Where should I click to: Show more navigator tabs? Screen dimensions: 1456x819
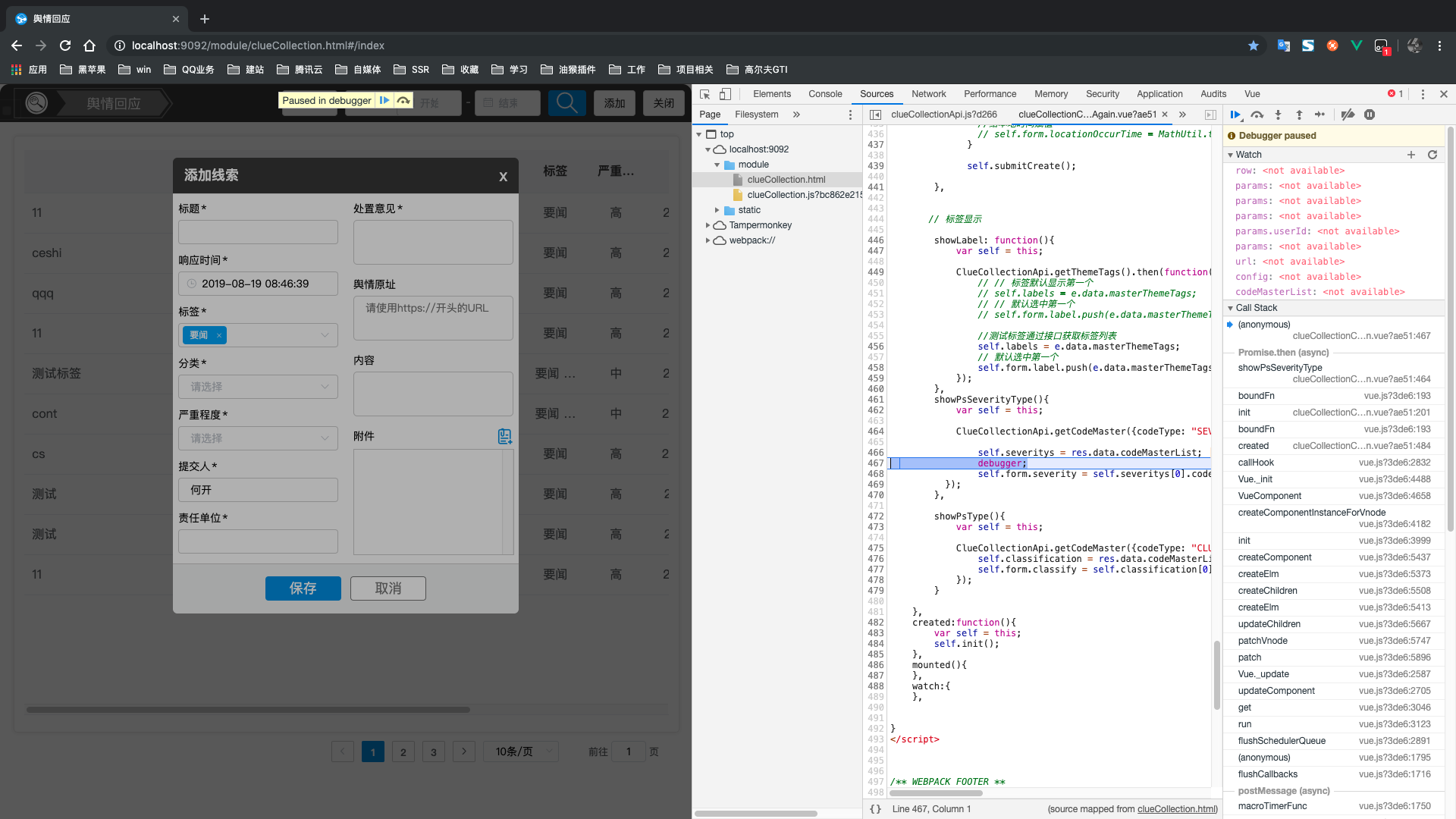796,115
